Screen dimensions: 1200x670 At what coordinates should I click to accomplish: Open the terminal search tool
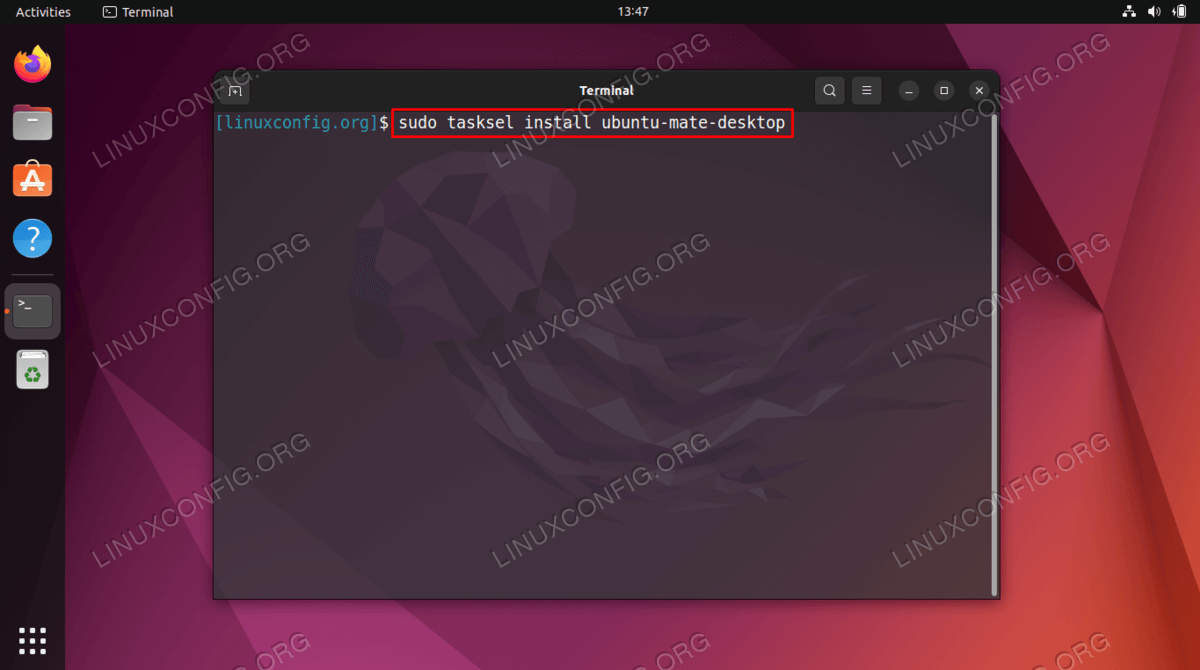pos(829,91)
